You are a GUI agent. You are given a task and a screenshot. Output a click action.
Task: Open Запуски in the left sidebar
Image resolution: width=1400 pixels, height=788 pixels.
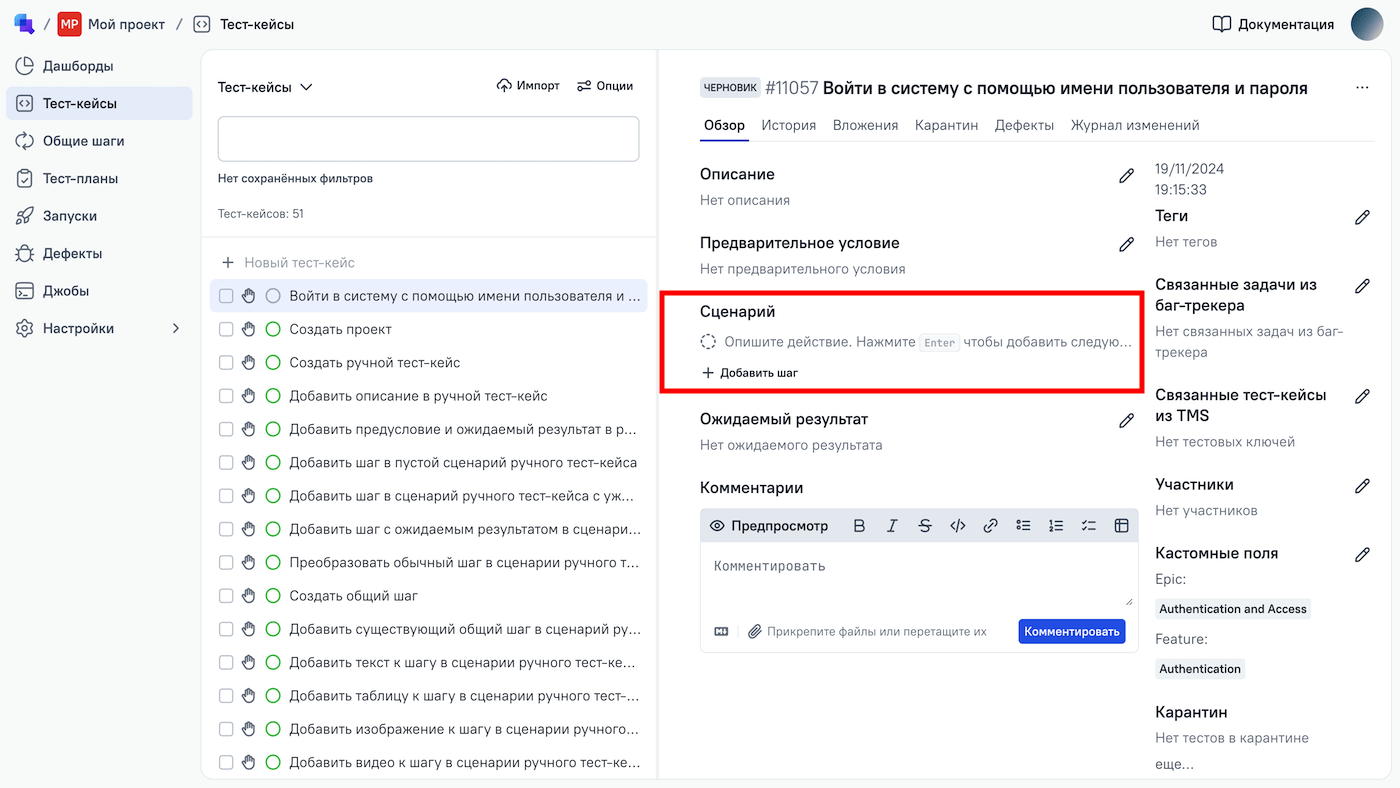[69, 216]
